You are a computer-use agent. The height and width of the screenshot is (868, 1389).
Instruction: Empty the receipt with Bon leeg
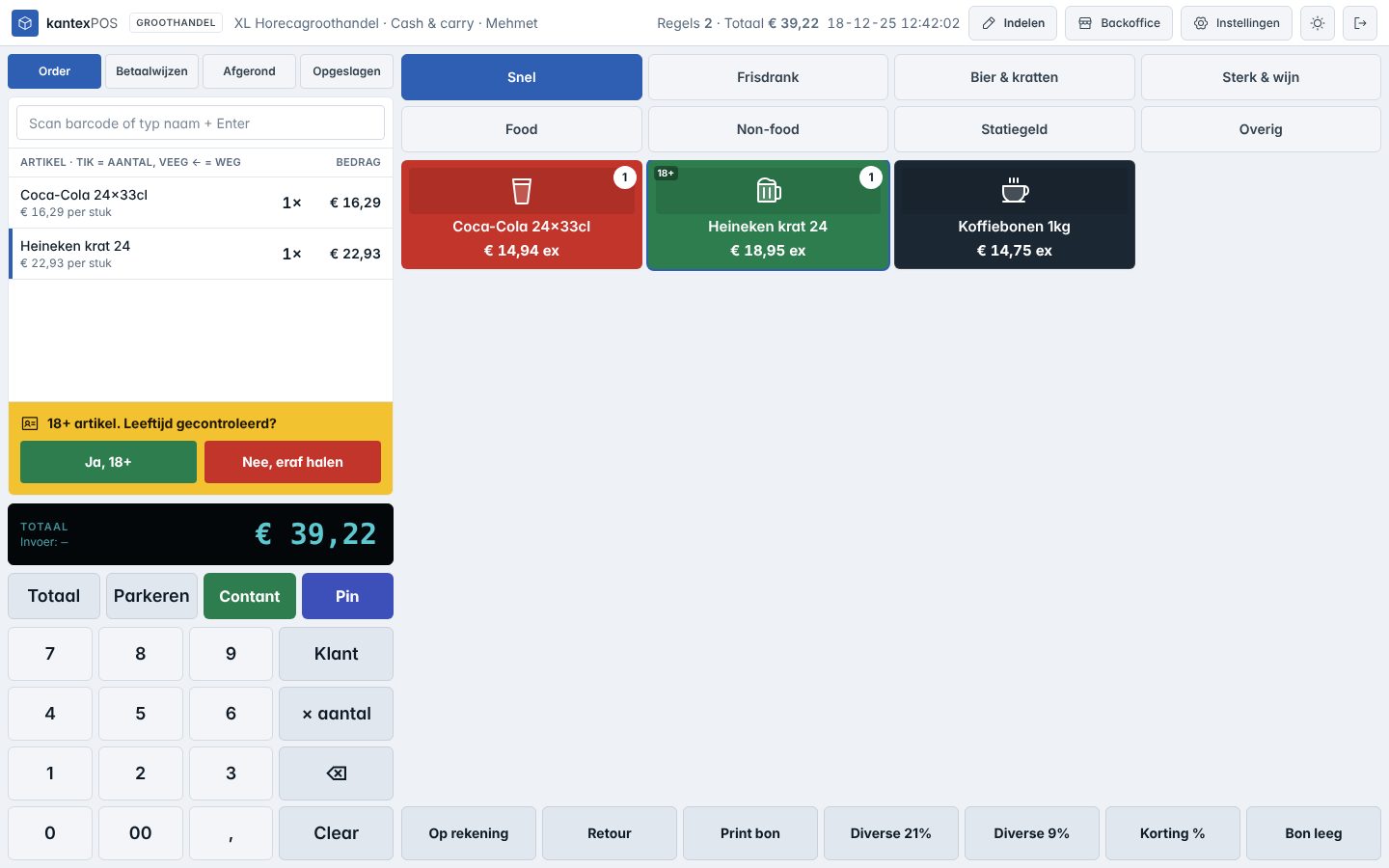tap(1314, 833)
